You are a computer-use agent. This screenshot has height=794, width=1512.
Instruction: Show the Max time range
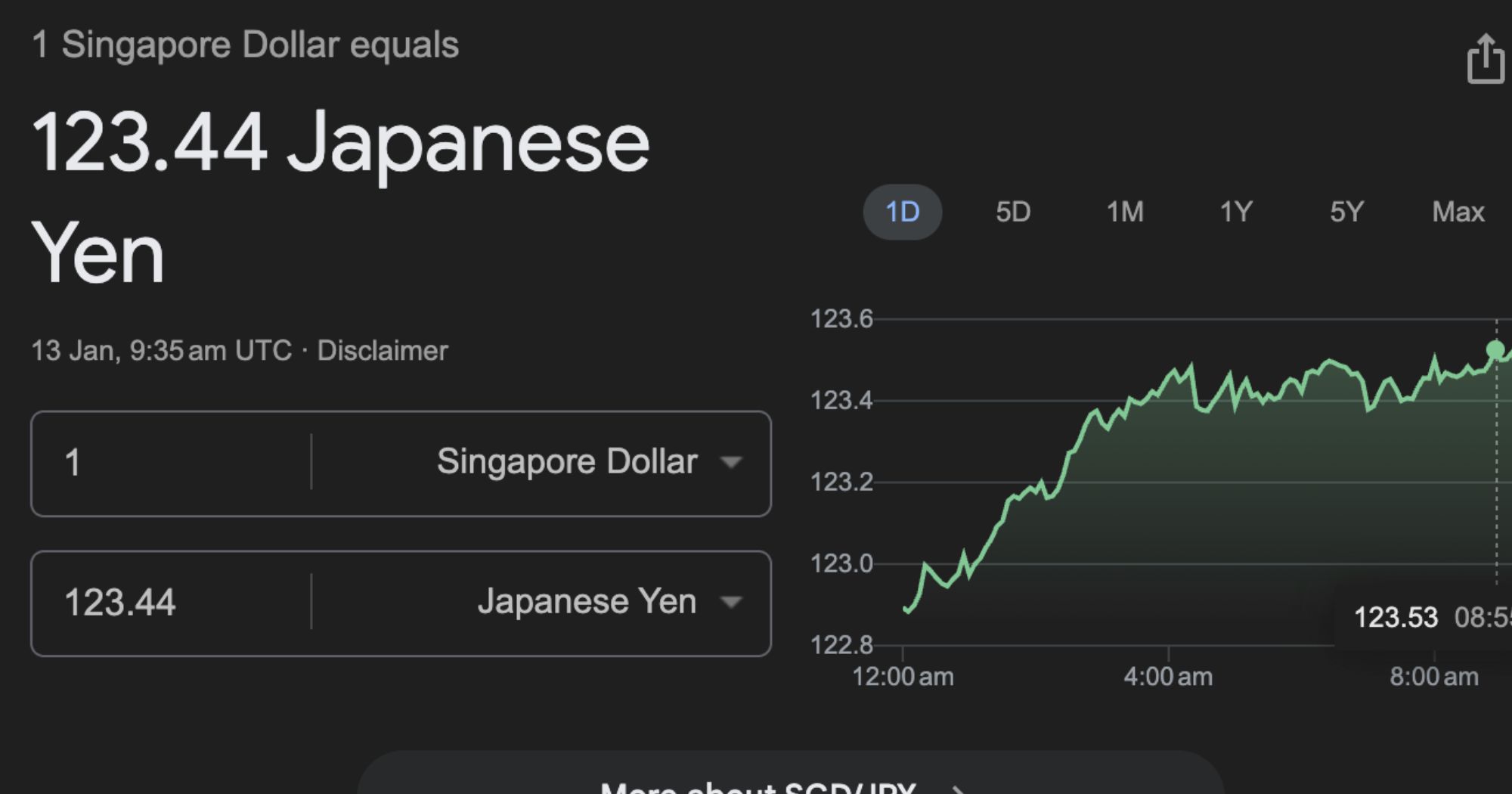point(1458,212)
